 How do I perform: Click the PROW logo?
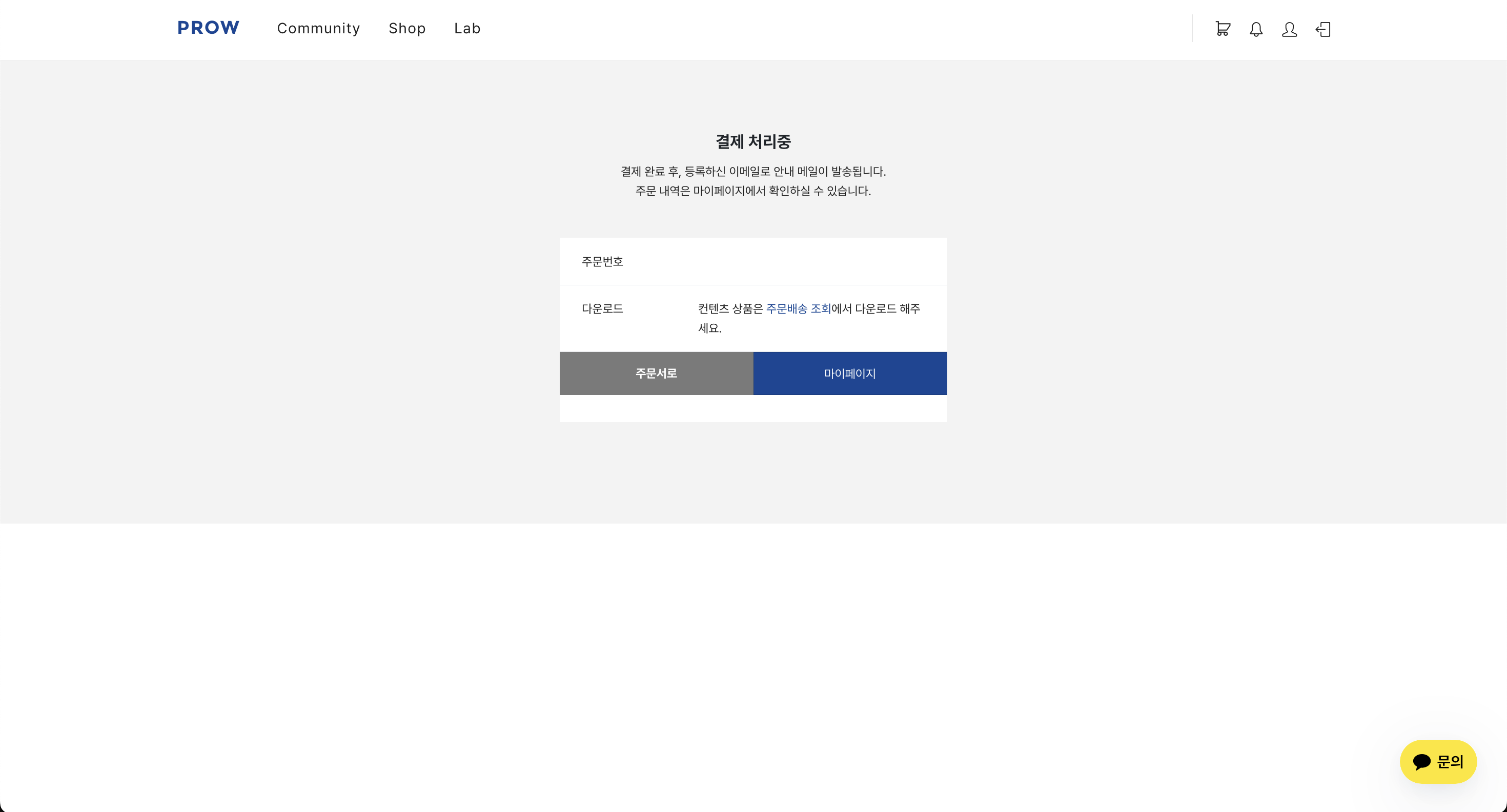208,28
